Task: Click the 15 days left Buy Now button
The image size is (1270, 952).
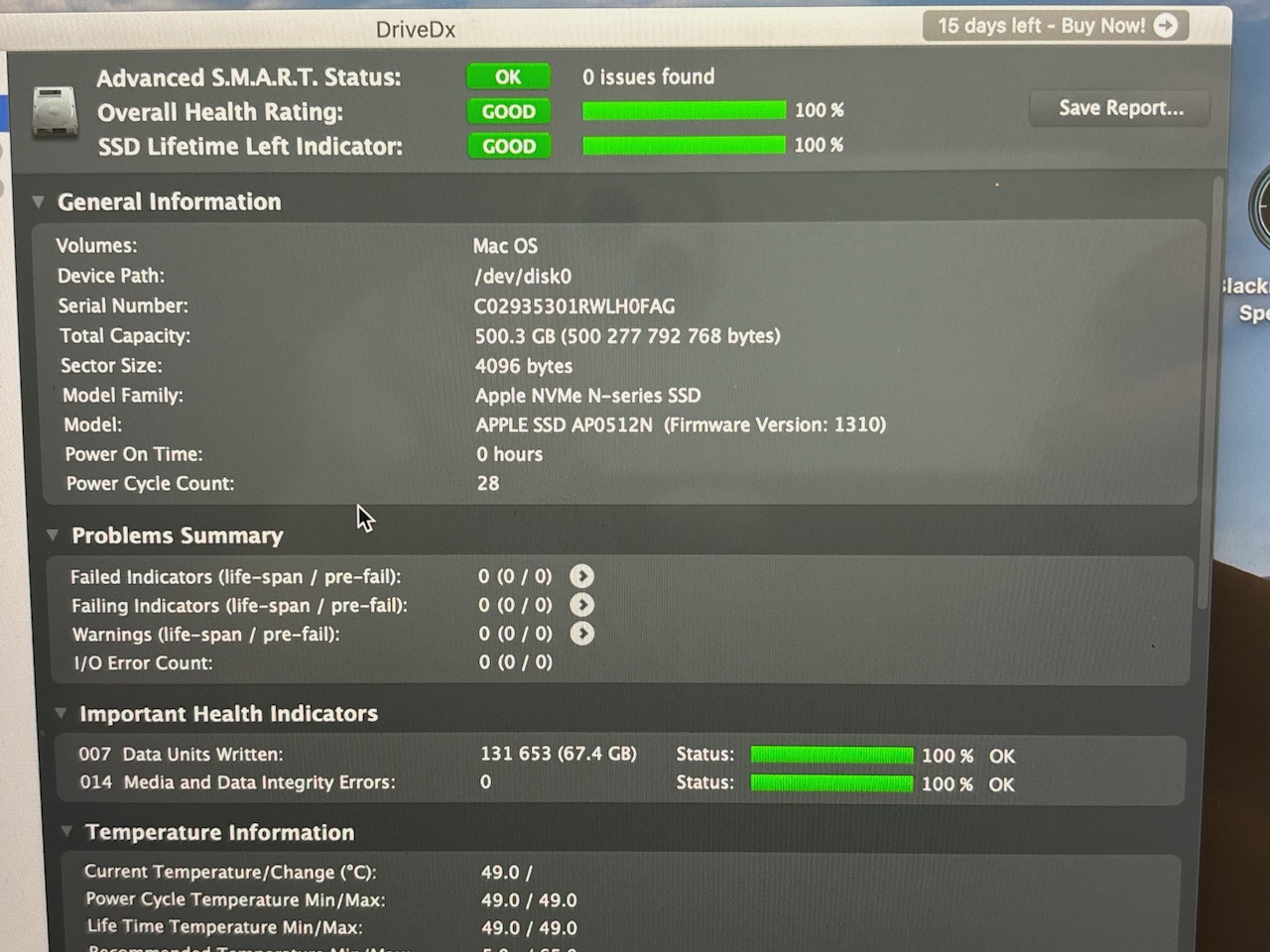Action: click(1055, 26)
